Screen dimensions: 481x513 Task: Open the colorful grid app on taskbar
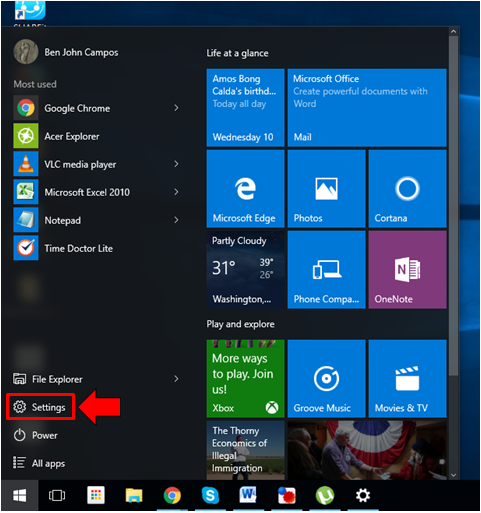click(x=96, y=495)
